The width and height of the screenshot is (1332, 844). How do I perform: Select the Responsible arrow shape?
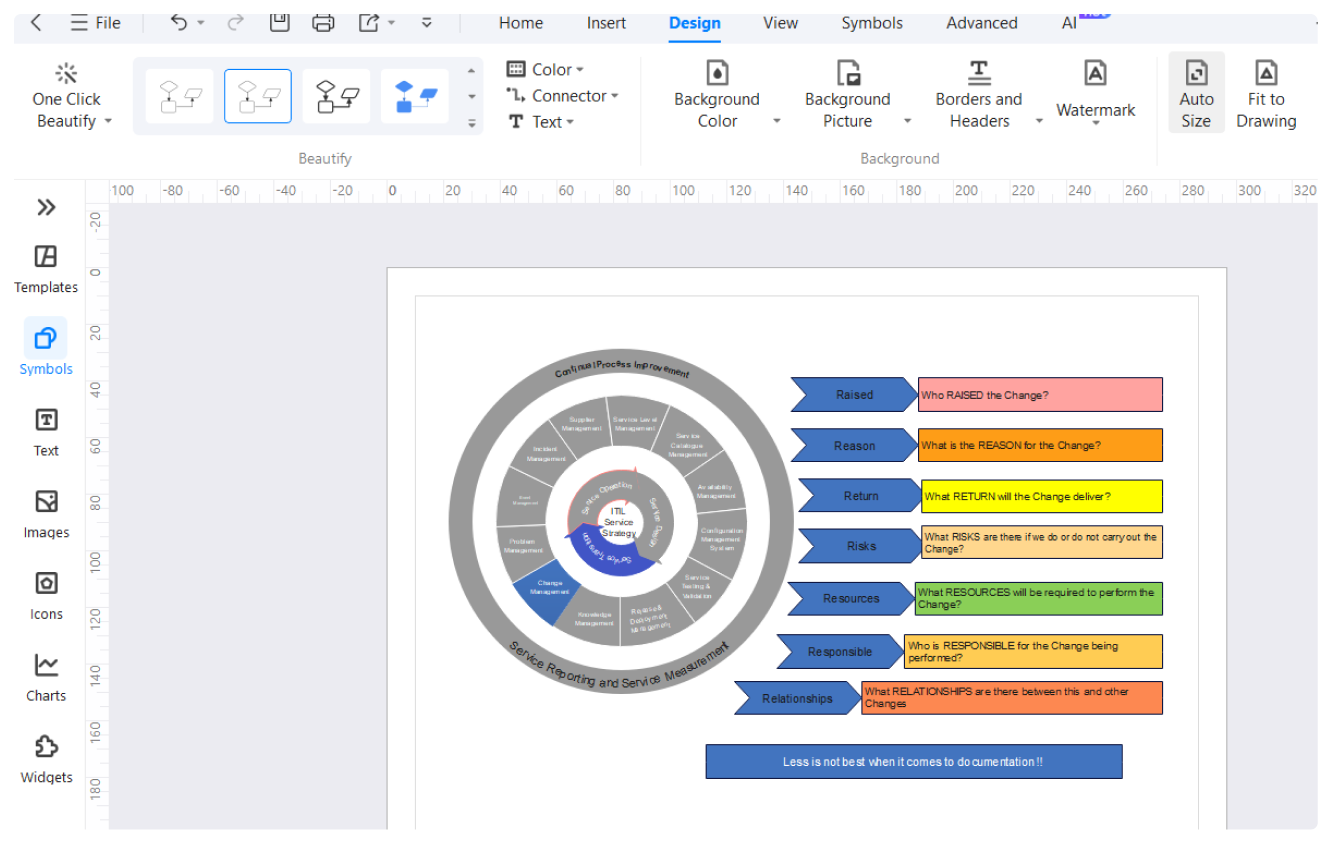coord(840,652)
